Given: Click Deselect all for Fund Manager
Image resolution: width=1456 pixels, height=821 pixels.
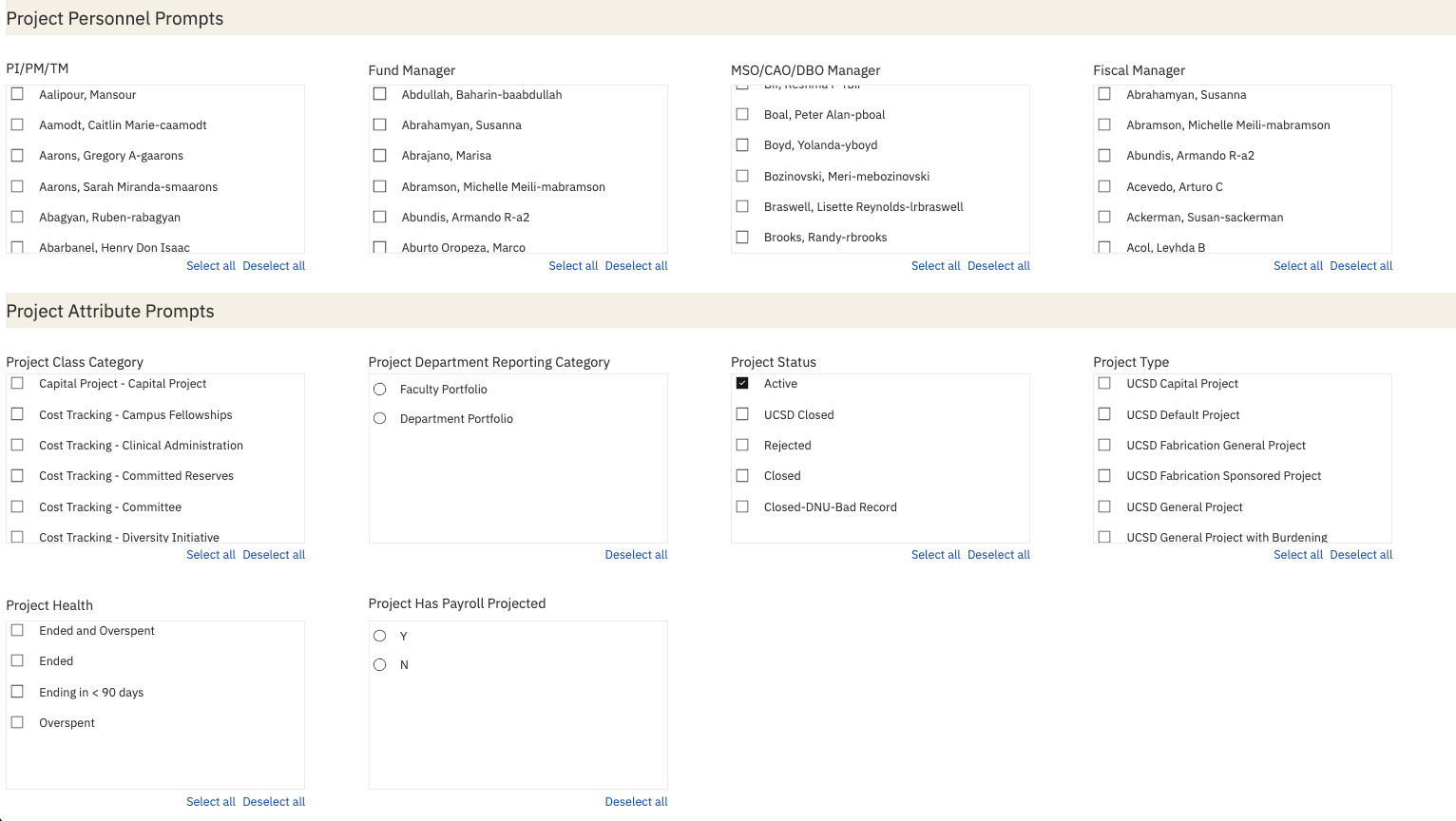Looking at the screenshot, I should tap(636, 265).
